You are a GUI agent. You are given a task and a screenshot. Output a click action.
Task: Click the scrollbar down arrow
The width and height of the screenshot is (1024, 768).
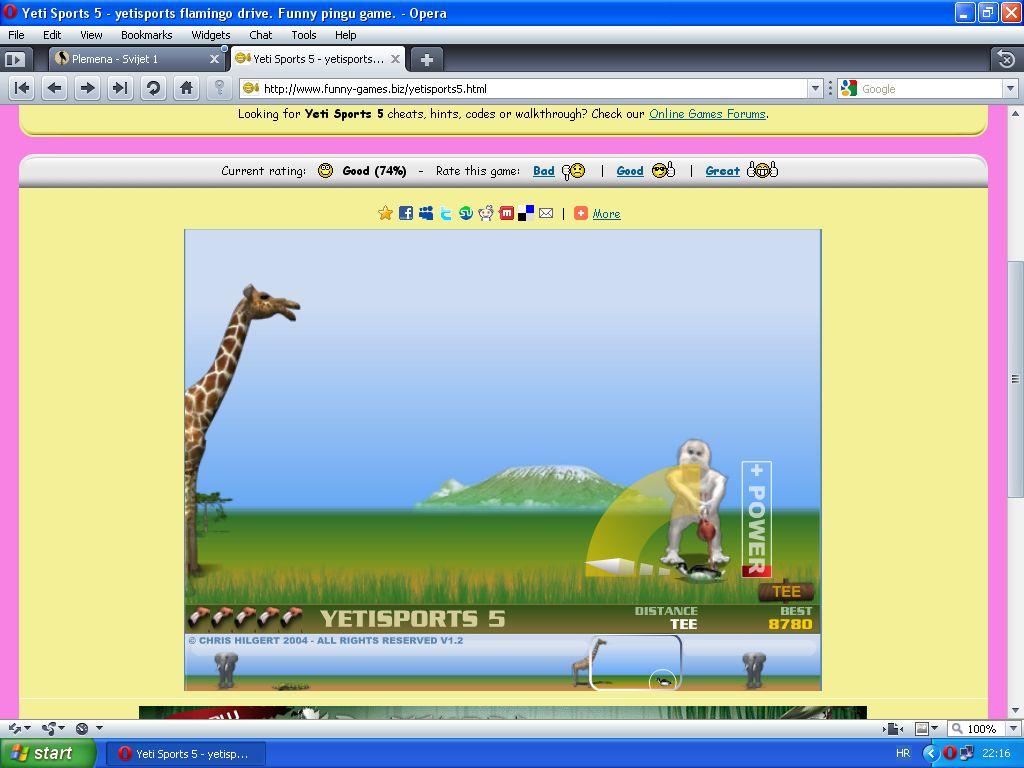(x=1015, y=711)
